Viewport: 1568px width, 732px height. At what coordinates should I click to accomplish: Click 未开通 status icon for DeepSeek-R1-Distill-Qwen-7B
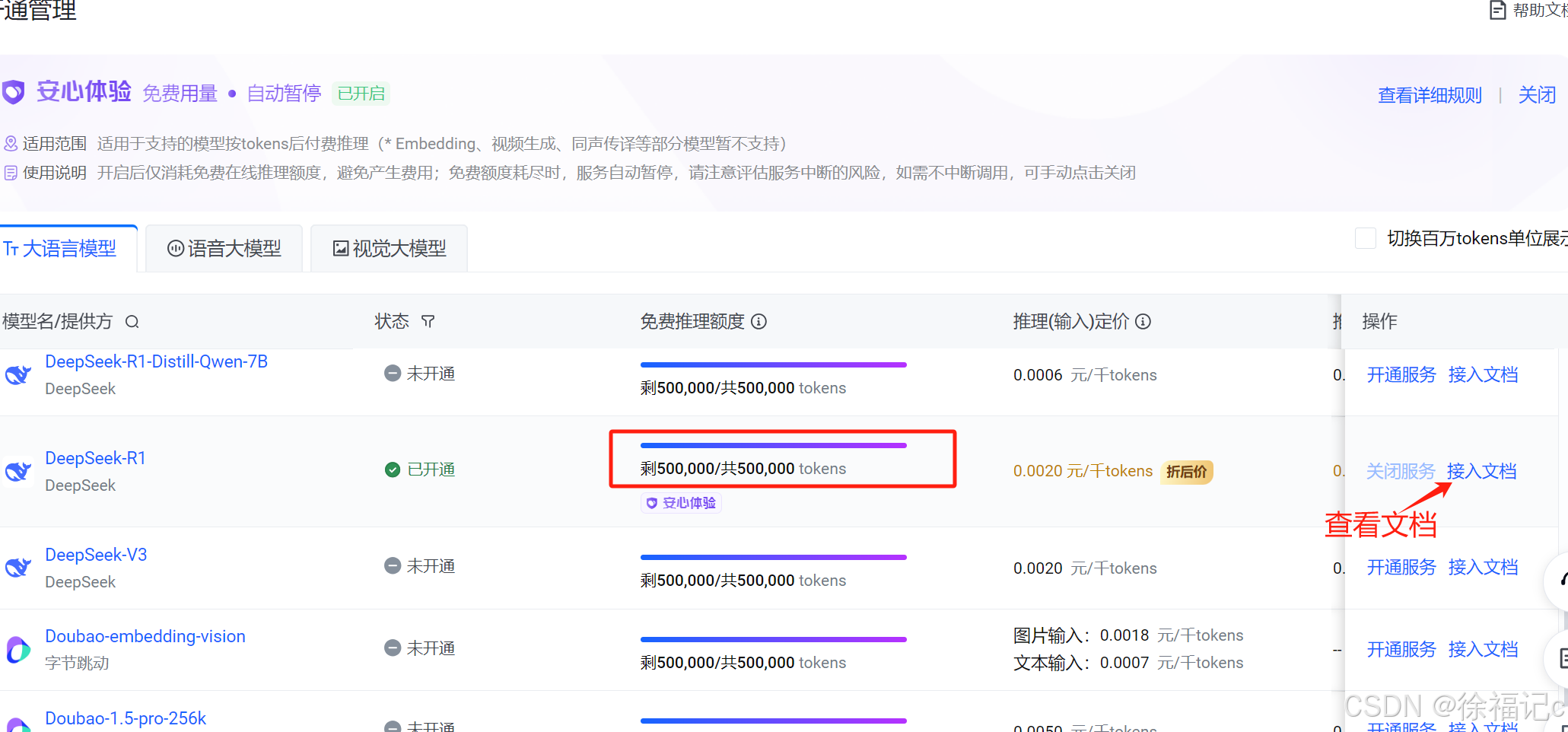pos(393,374)
